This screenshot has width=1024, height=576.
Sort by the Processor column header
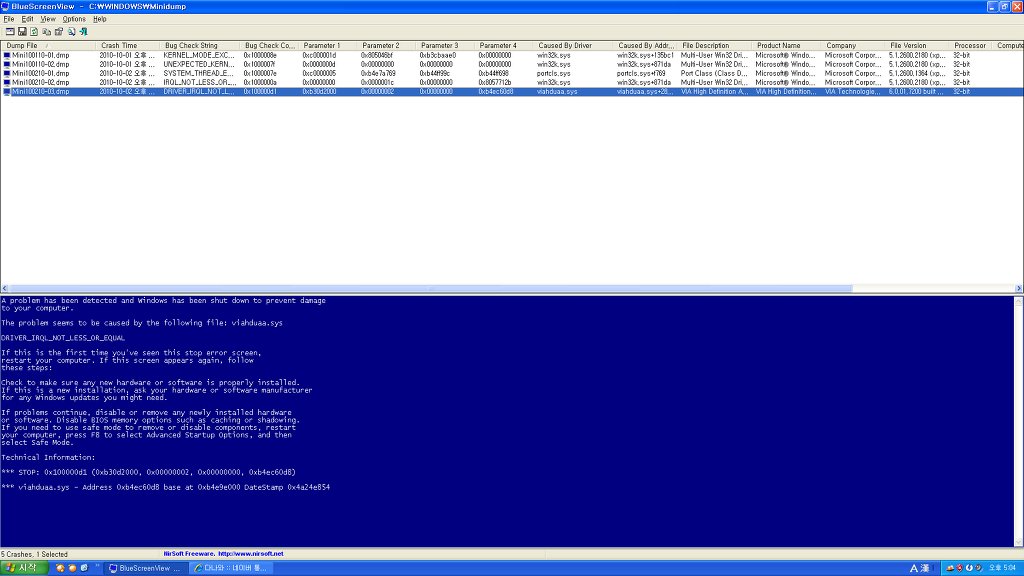(970, 46)
